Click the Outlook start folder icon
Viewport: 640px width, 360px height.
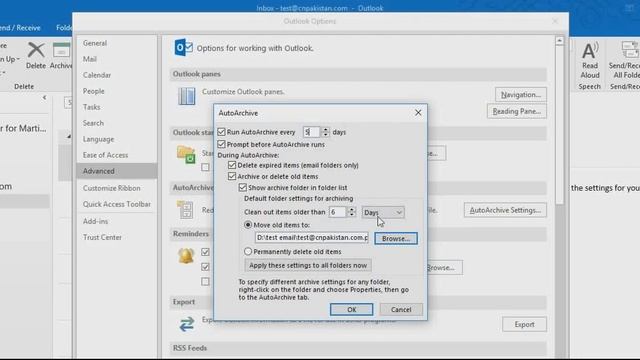tap(186, 155)
